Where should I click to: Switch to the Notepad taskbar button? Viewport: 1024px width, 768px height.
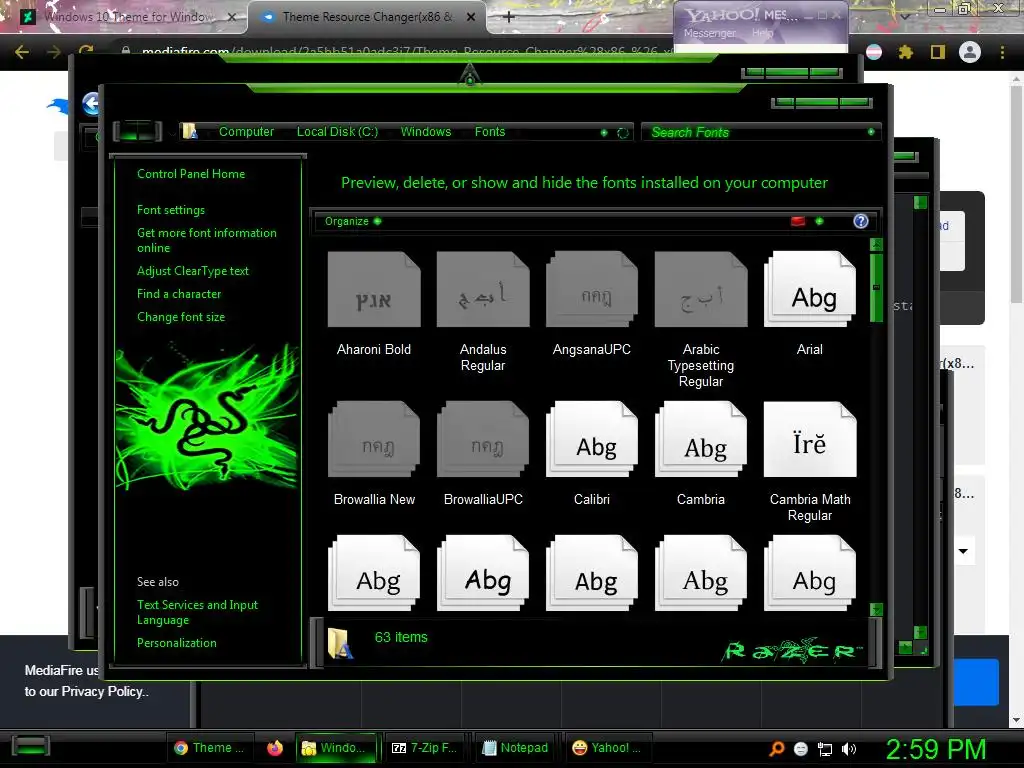pos(516,748)
